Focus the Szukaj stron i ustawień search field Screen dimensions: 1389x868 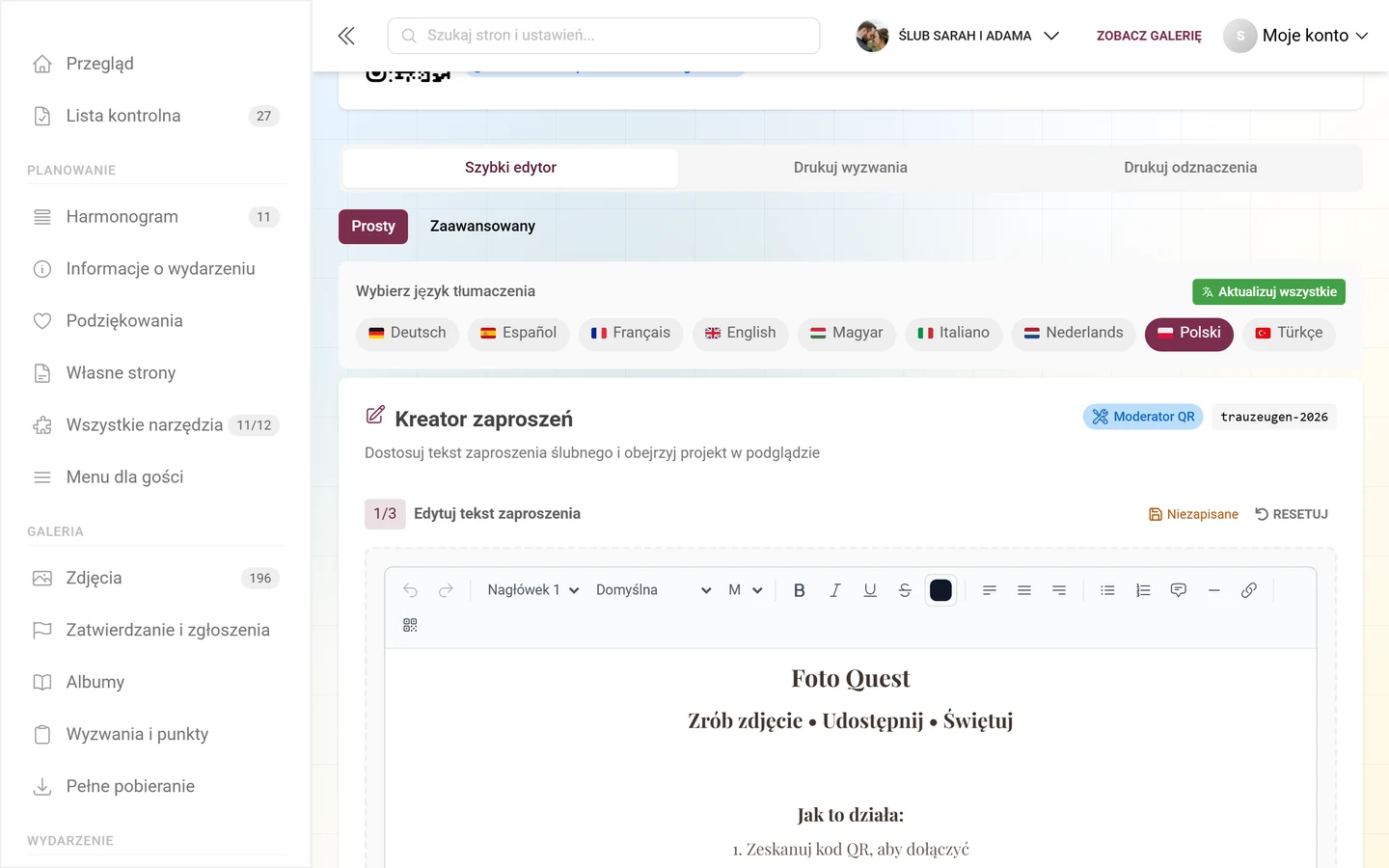pyautogui.click(x=604, y=36)
